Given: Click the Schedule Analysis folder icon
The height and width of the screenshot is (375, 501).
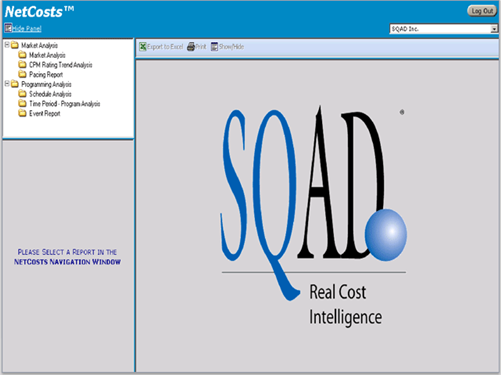Looking at the screenshot, I should (x=22, y=94).
